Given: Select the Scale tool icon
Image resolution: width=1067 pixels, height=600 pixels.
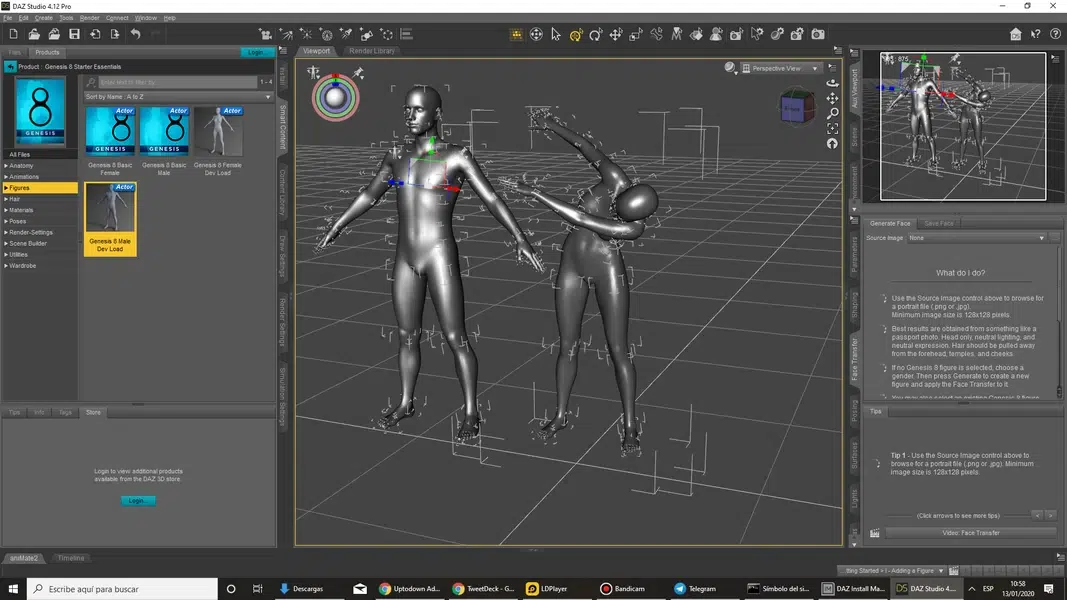Looking at the screenshot, I should (x=636, y=34).
